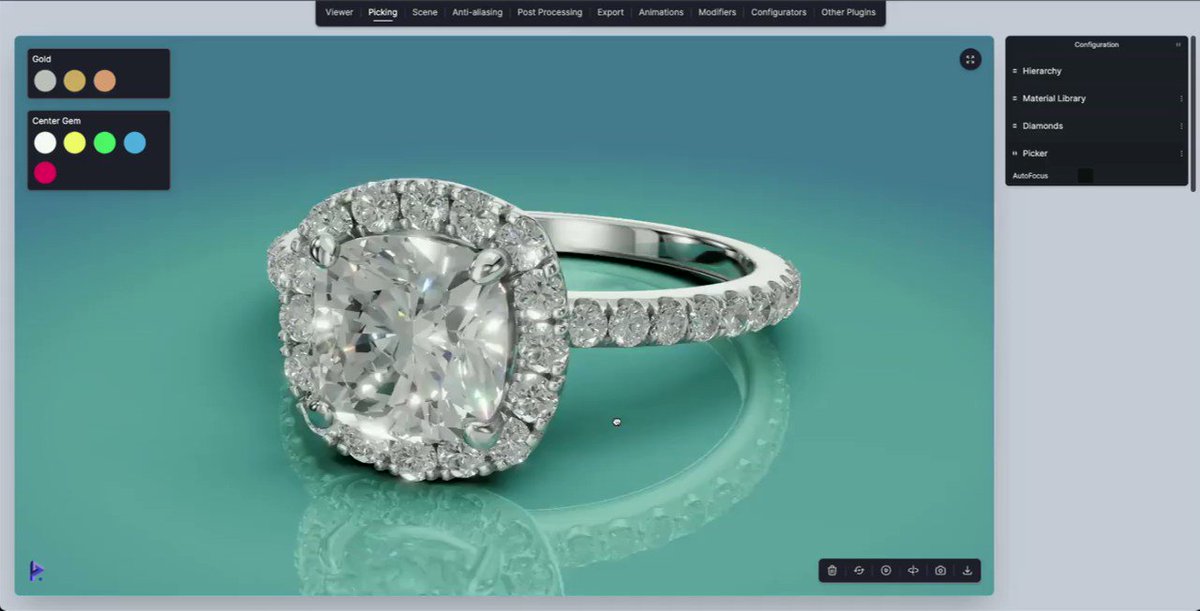Select the Picking tab
Screen dimensions: 1200x611
(382, 13)
